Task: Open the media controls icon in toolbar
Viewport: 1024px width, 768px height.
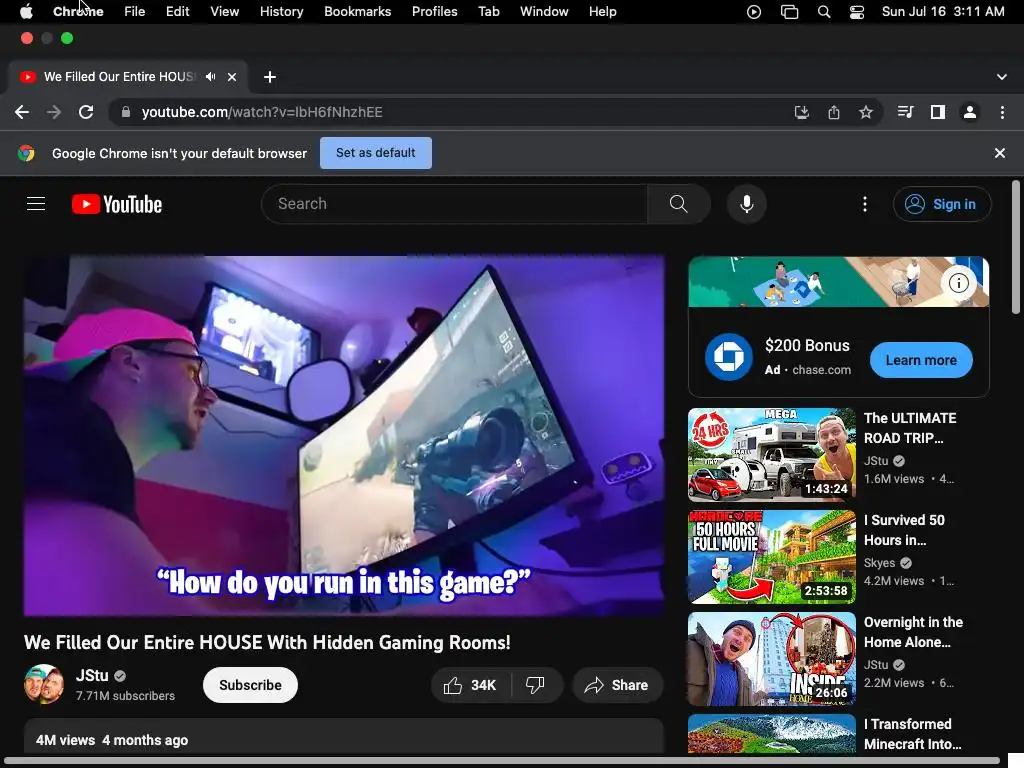Action: tap(905, 112)
